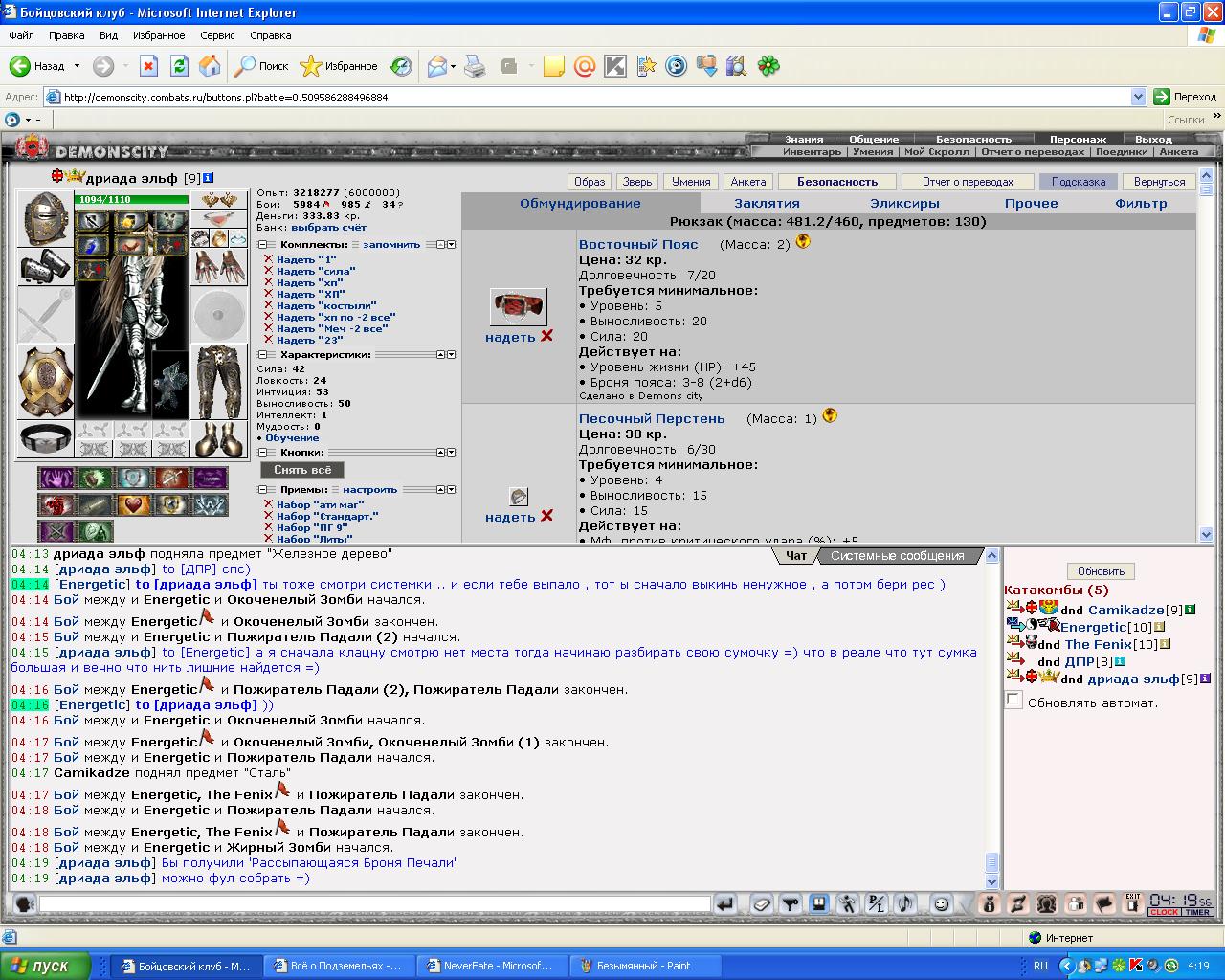Click info icon next to дриада эльф [9]

tap(209, 178)
